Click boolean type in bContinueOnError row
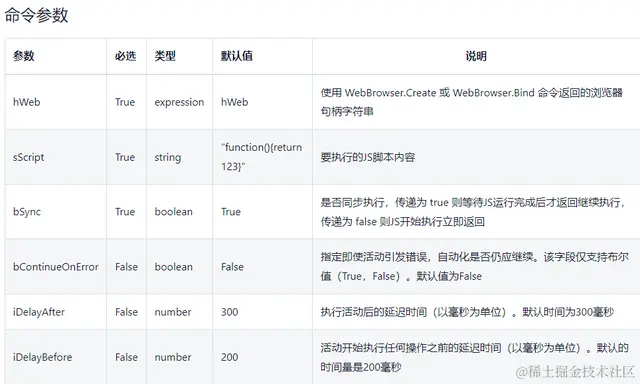This screenshot has width=640, height=384. coord(173,267)
